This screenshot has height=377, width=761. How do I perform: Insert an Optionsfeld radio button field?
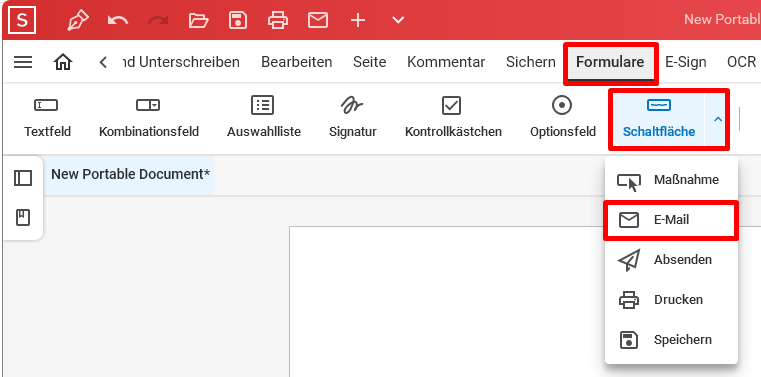[x=562, y=117]
